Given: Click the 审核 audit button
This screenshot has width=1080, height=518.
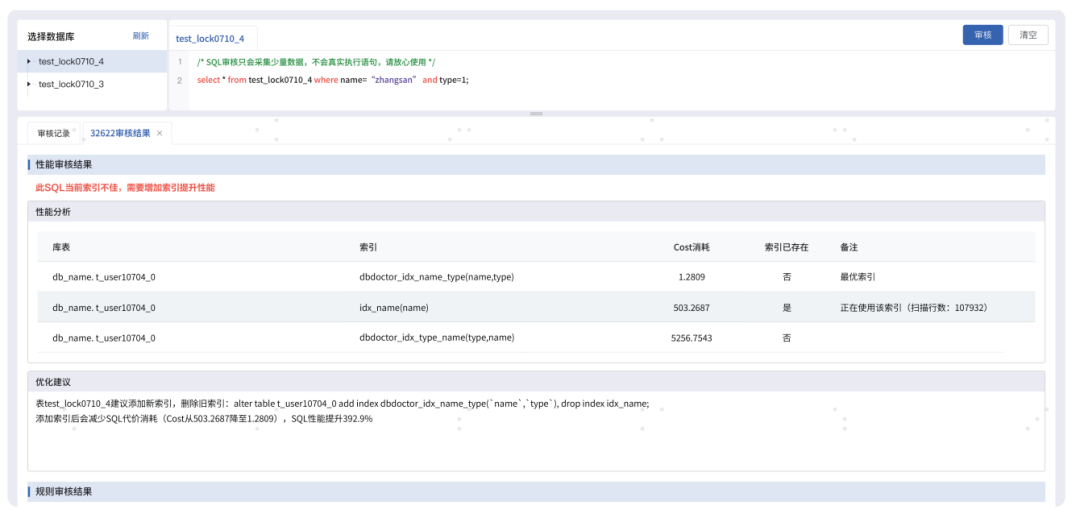Looking at the screenshot, I should point(982,35).
